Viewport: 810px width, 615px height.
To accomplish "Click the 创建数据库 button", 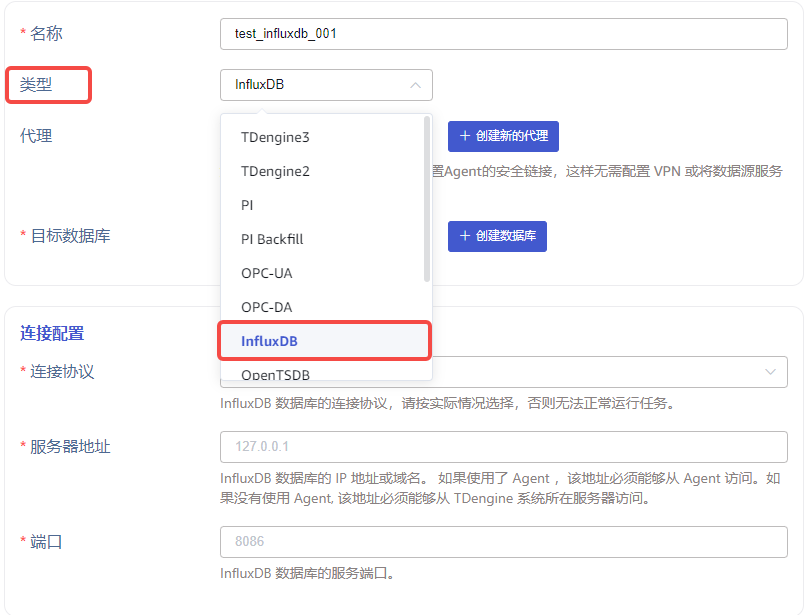I will pos(497,236).
